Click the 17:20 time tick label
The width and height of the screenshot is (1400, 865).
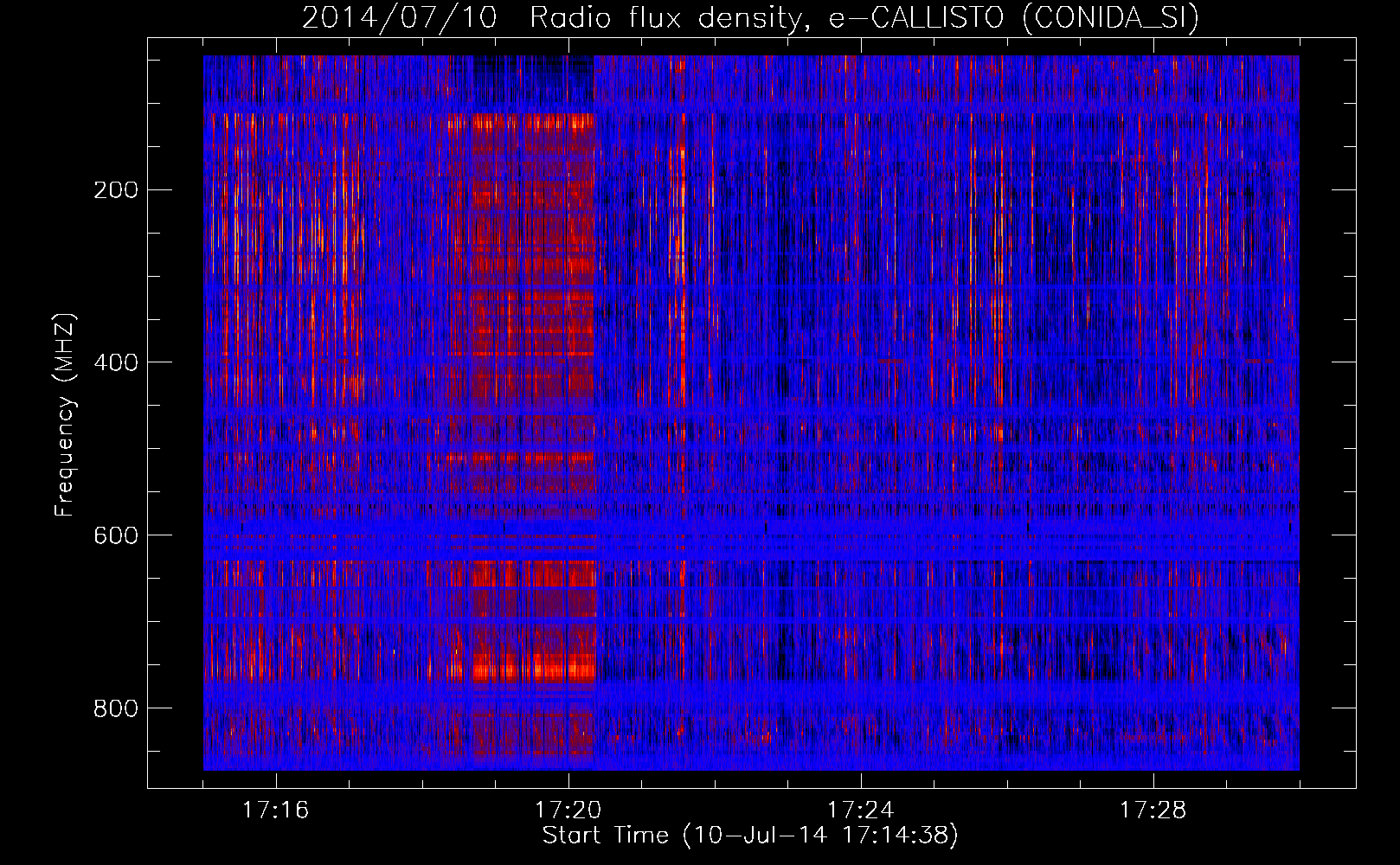point(568,810)
